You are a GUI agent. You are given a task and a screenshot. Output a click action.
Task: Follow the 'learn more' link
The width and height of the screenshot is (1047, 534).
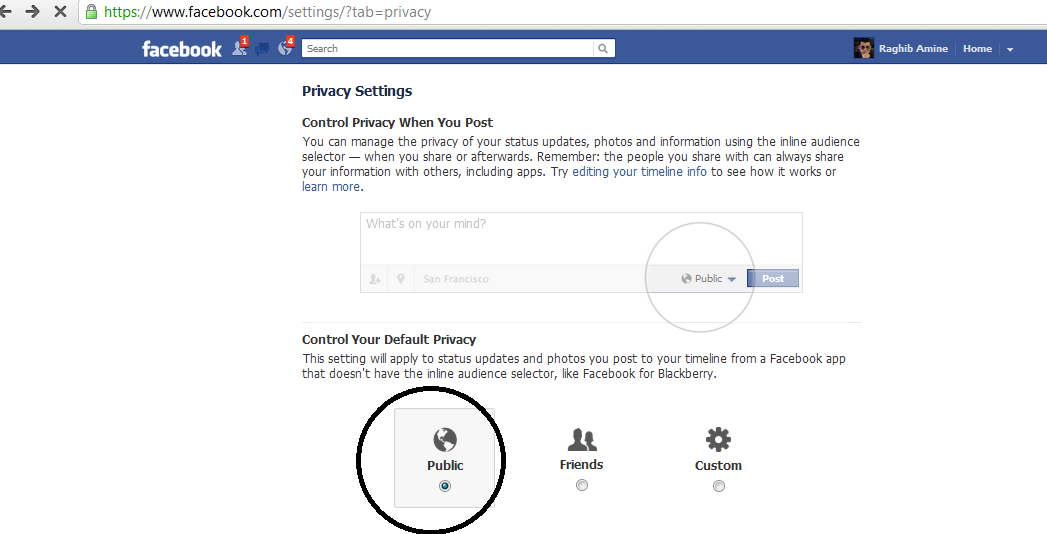pos(331,187)
